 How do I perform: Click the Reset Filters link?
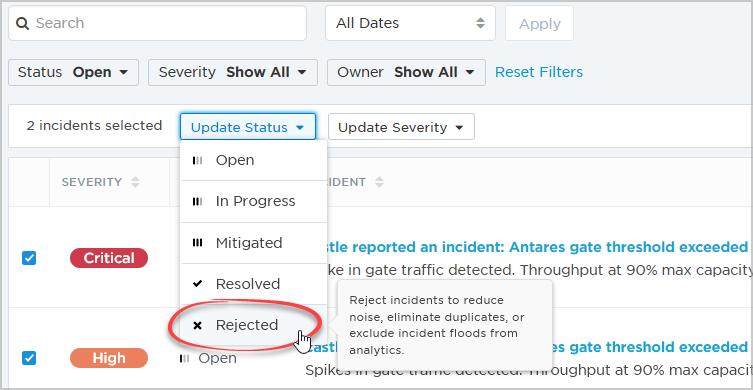tap(539, 72)
